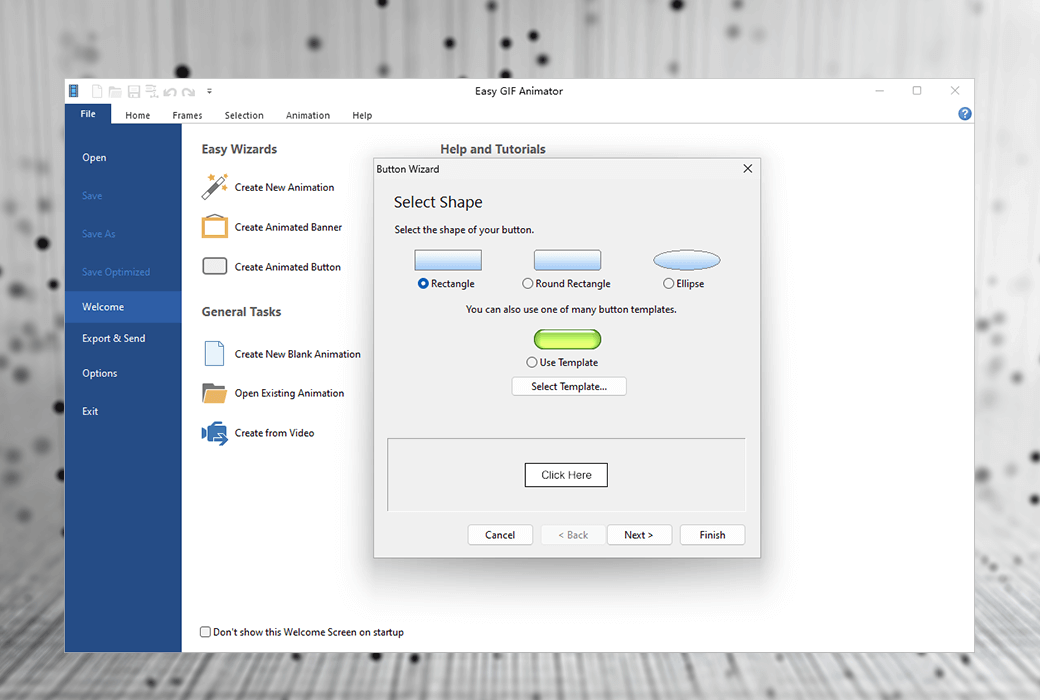This screenshot has width=1040, height=700.
Task: Click the Next > wizard button
Action: pyautogui.click(x=639, y=535)
